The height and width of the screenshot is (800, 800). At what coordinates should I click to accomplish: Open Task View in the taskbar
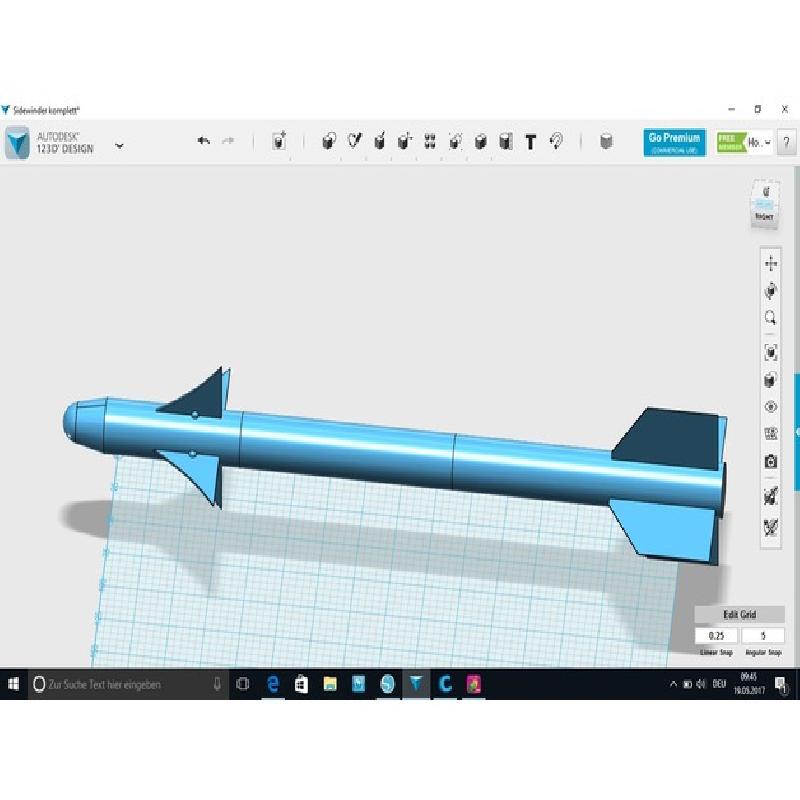[243, 684]
